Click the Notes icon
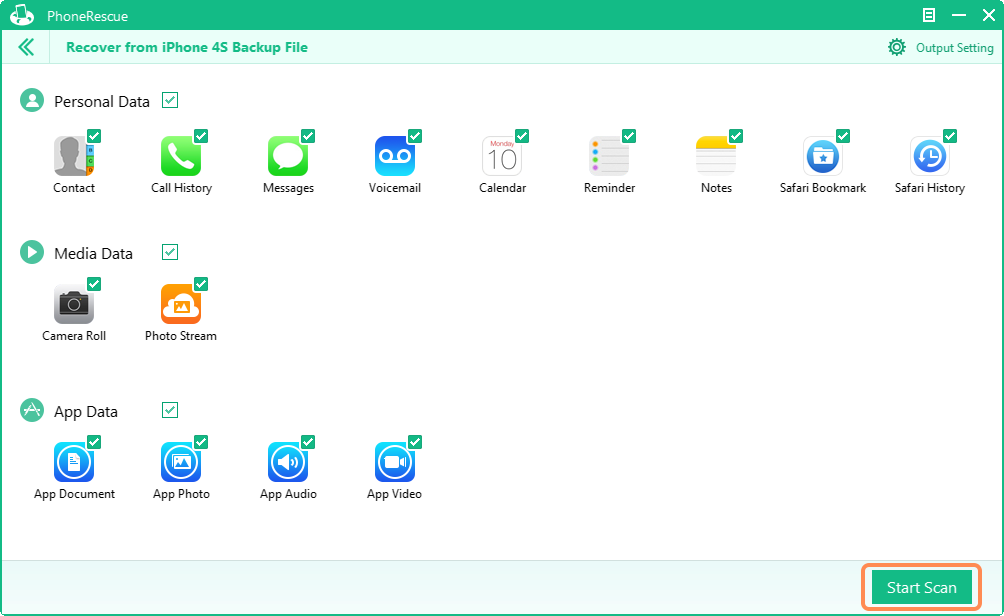Screen dimensions: 1004x616 [x=716, y=156]
